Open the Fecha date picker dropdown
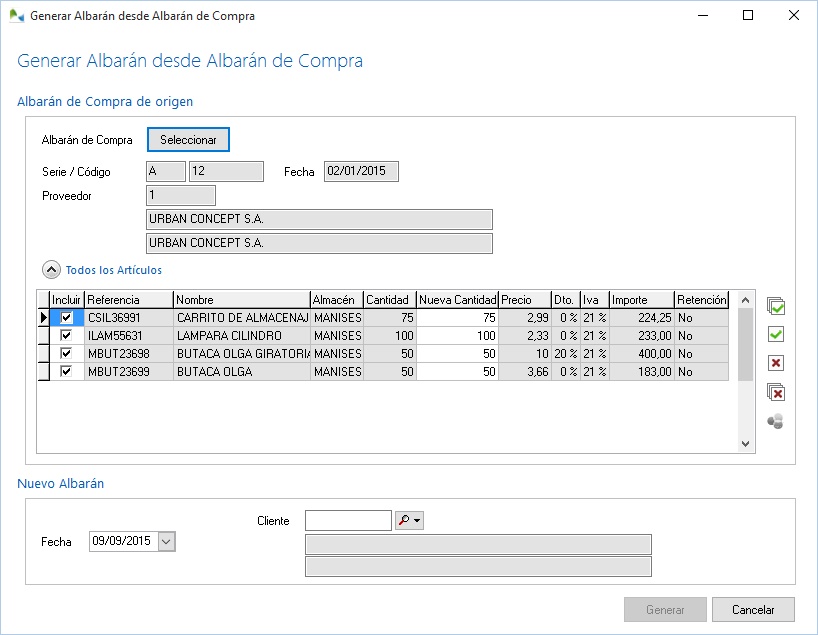Screen dimensions: 818x635 tap(166, 541)
